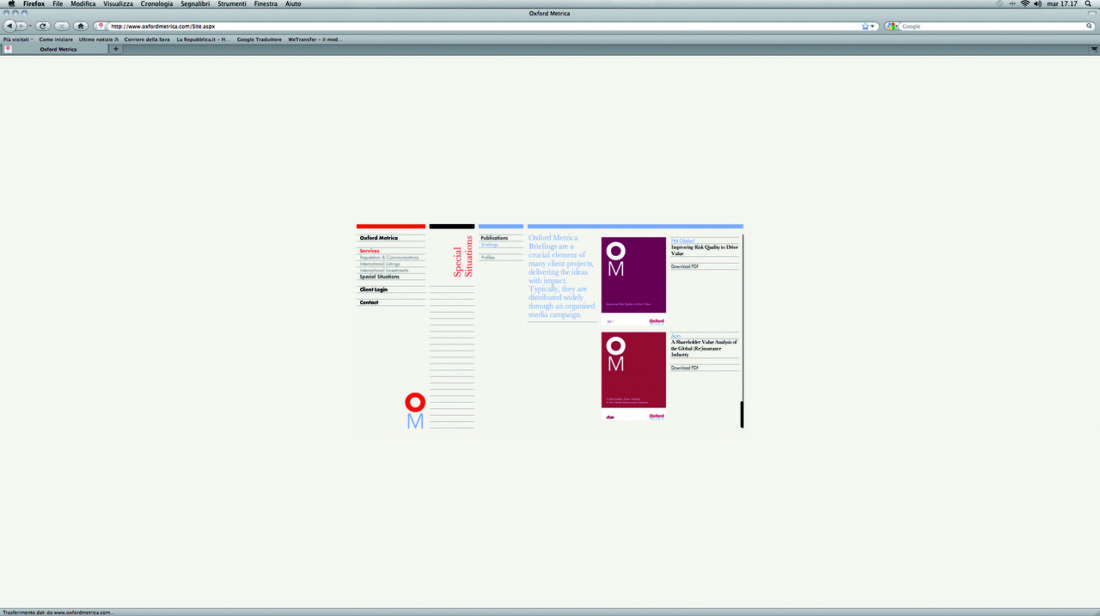Viewport: 1100px width, 616px height.
Task: Reload the current page
Action: pyautogui.click(x=43, y=26)
